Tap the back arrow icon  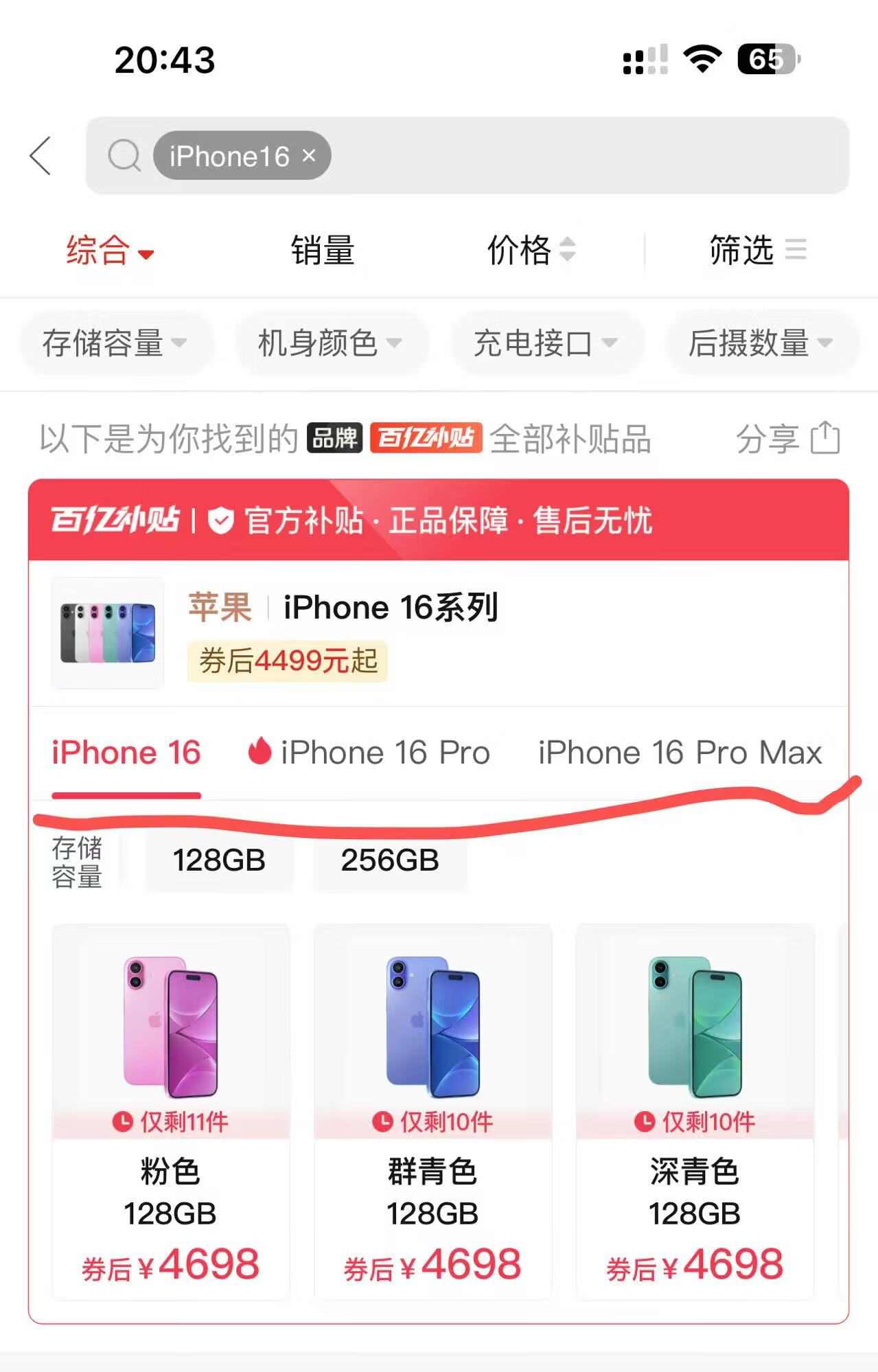click(x=41, y=156)
